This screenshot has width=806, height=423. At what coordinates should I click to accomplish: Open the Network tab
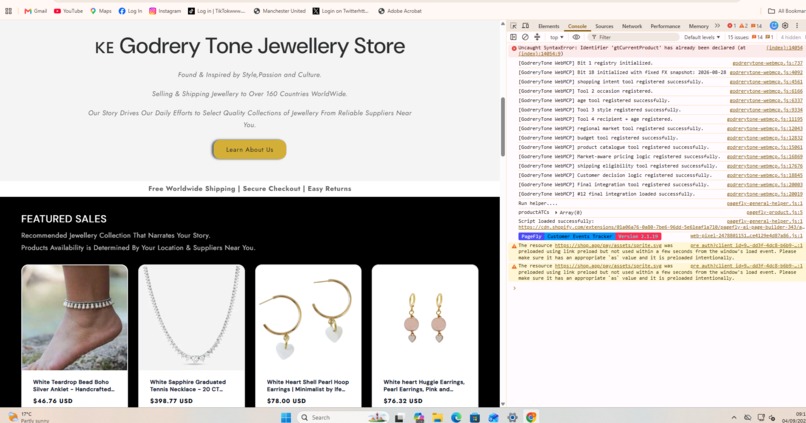(x=632, y=26)
